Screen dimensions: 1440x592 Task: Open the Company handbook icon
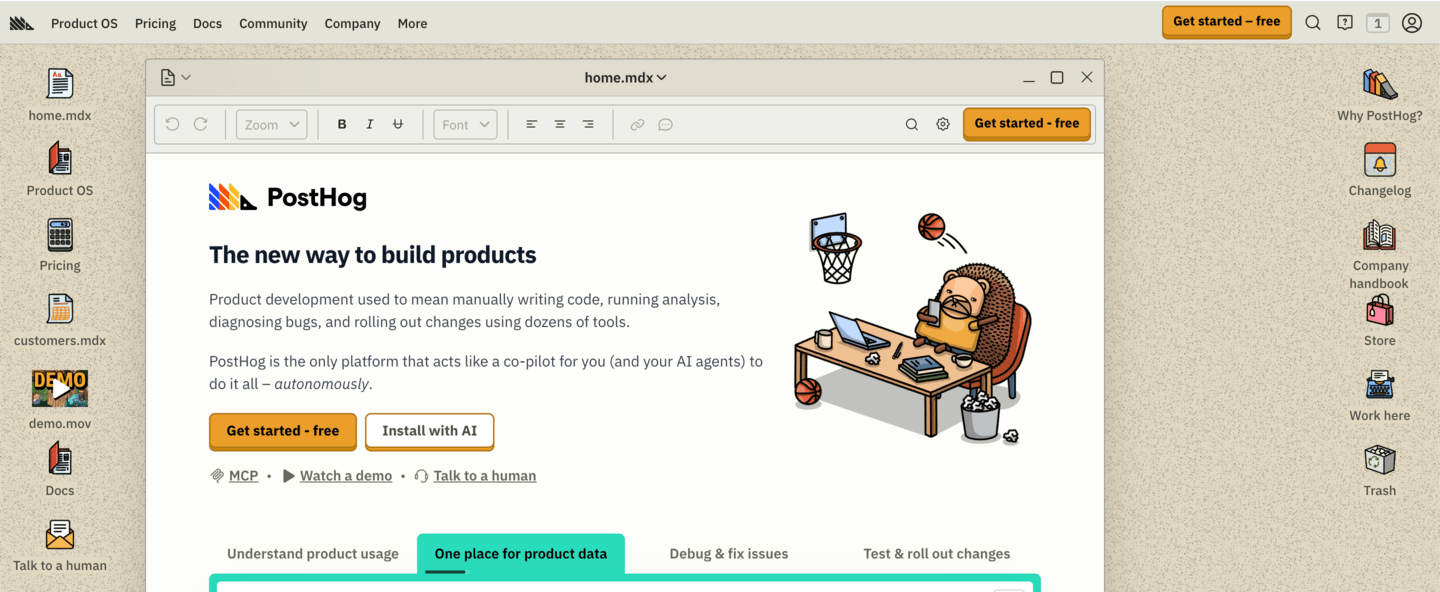click(1380, 235)
